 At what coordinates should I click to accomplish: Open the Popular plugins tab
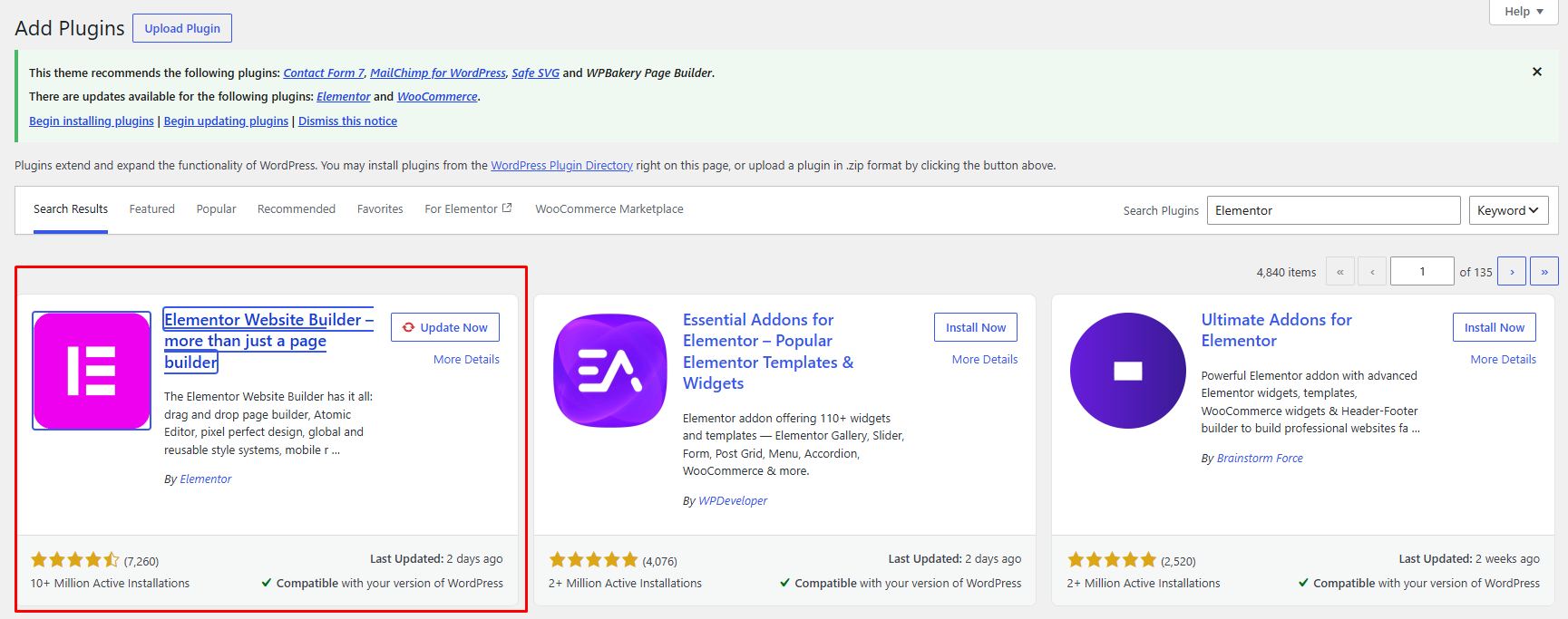(216, 209)
